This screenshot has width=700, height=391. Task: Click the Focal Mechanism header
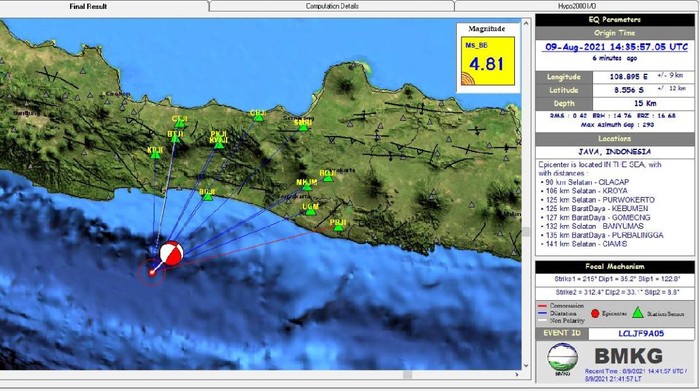(615, 266)
